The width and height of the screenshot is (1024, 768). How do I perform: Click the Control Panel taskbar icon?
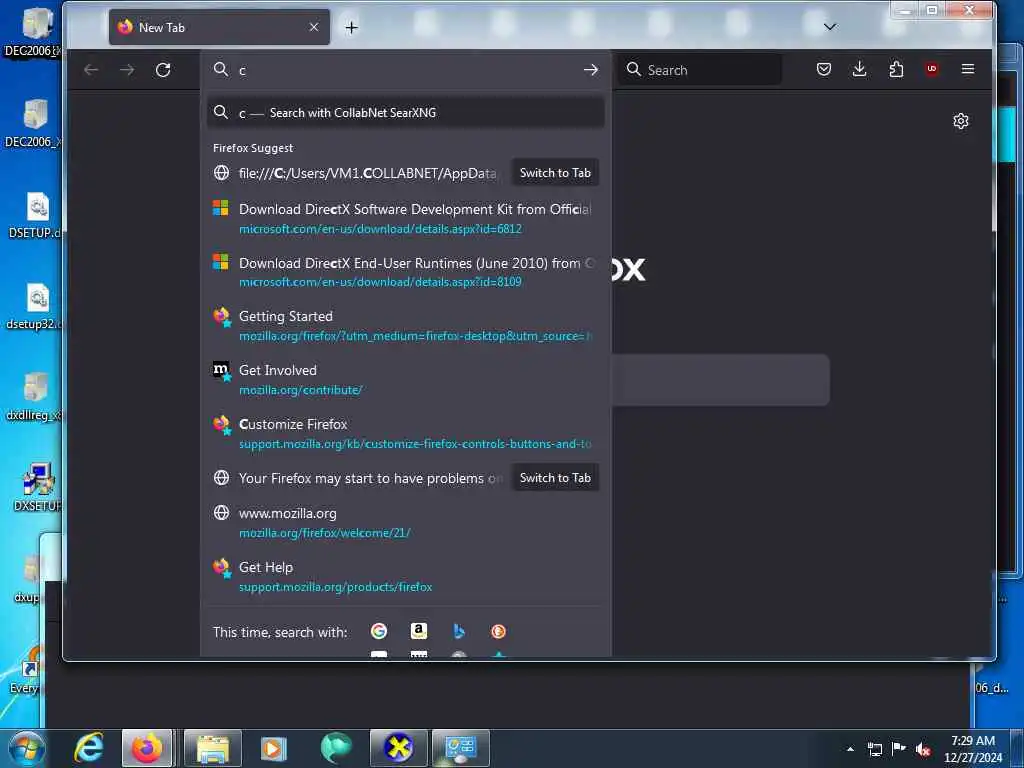point(461,748)
